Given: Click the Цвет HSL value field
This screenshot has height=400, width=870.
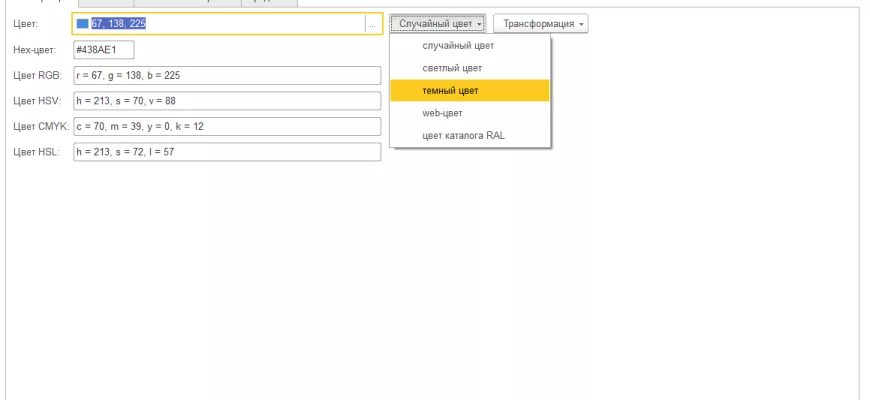Looking at the screenshot, I should pos(227,152).
